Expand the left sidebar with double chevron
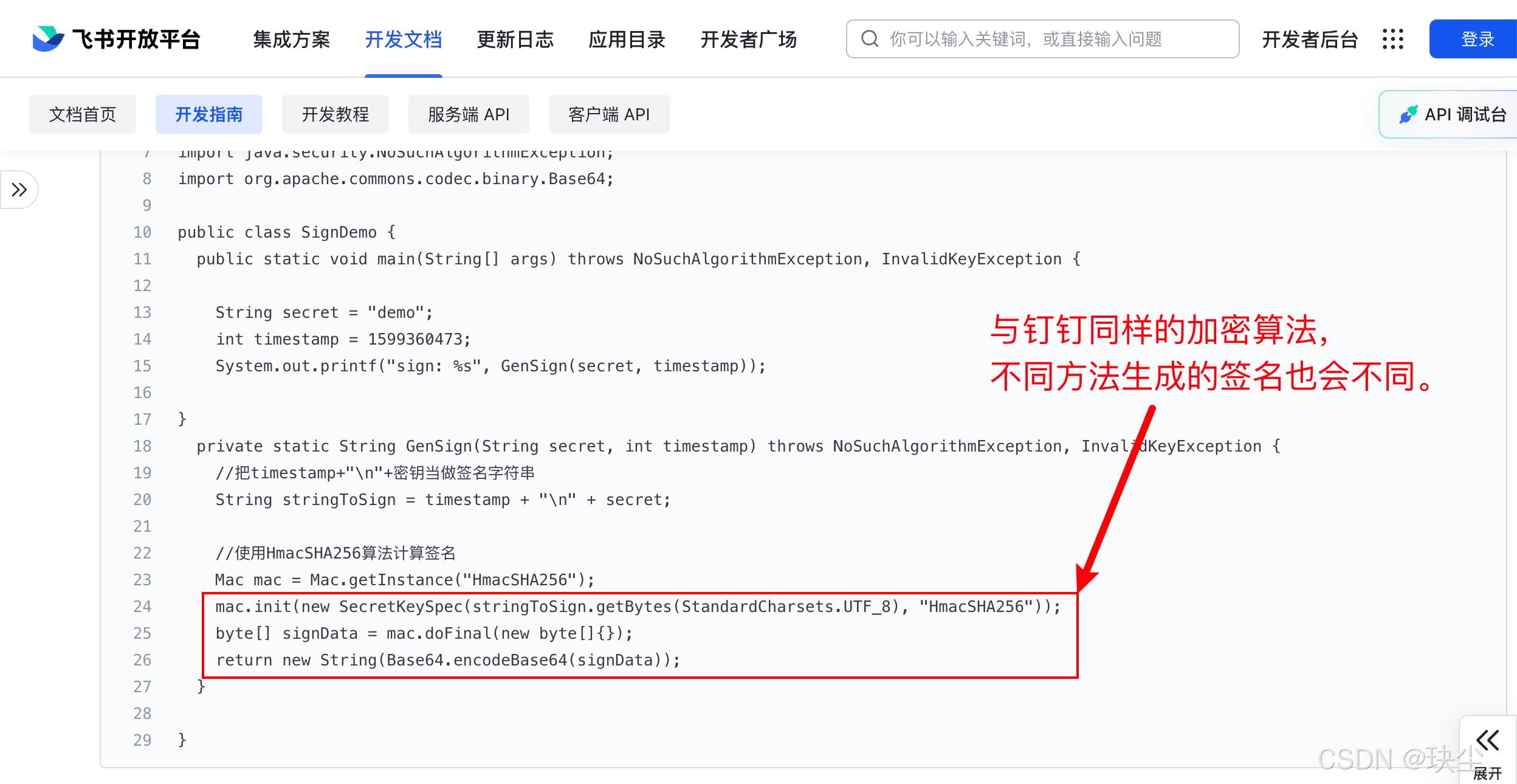 [x=19, y=190]
